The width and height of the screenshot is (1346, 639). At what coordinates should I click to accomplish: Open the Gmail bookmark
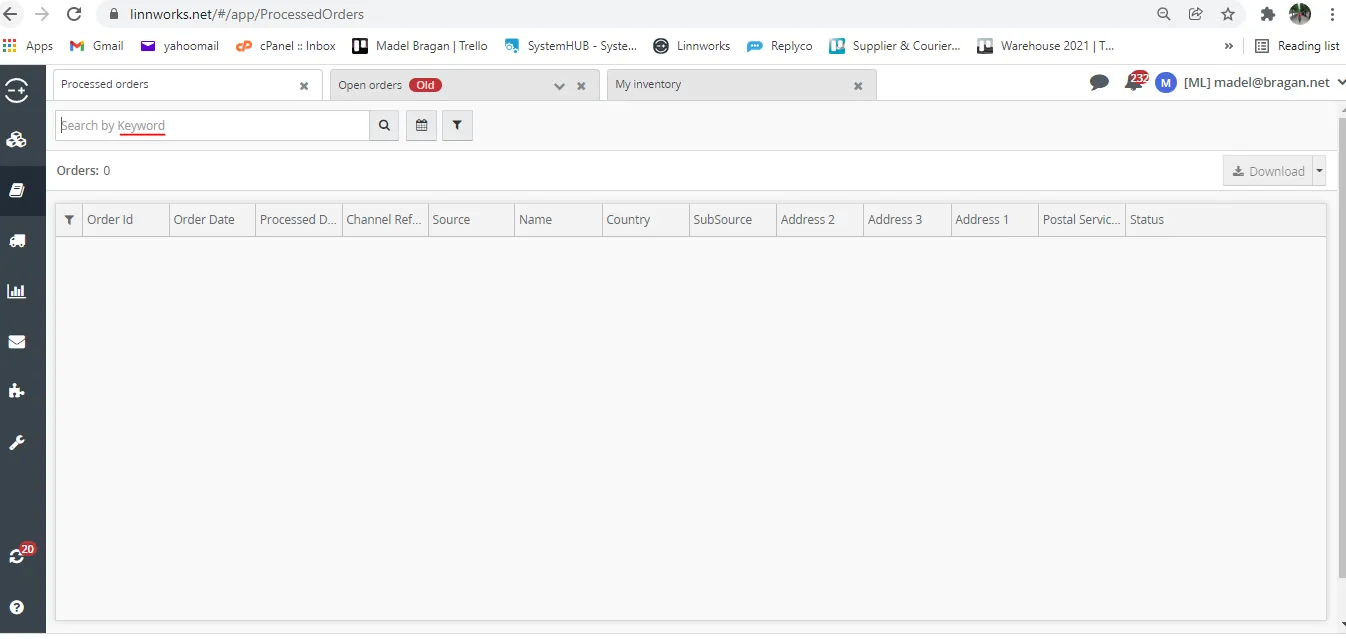click(x=97, y=46)
